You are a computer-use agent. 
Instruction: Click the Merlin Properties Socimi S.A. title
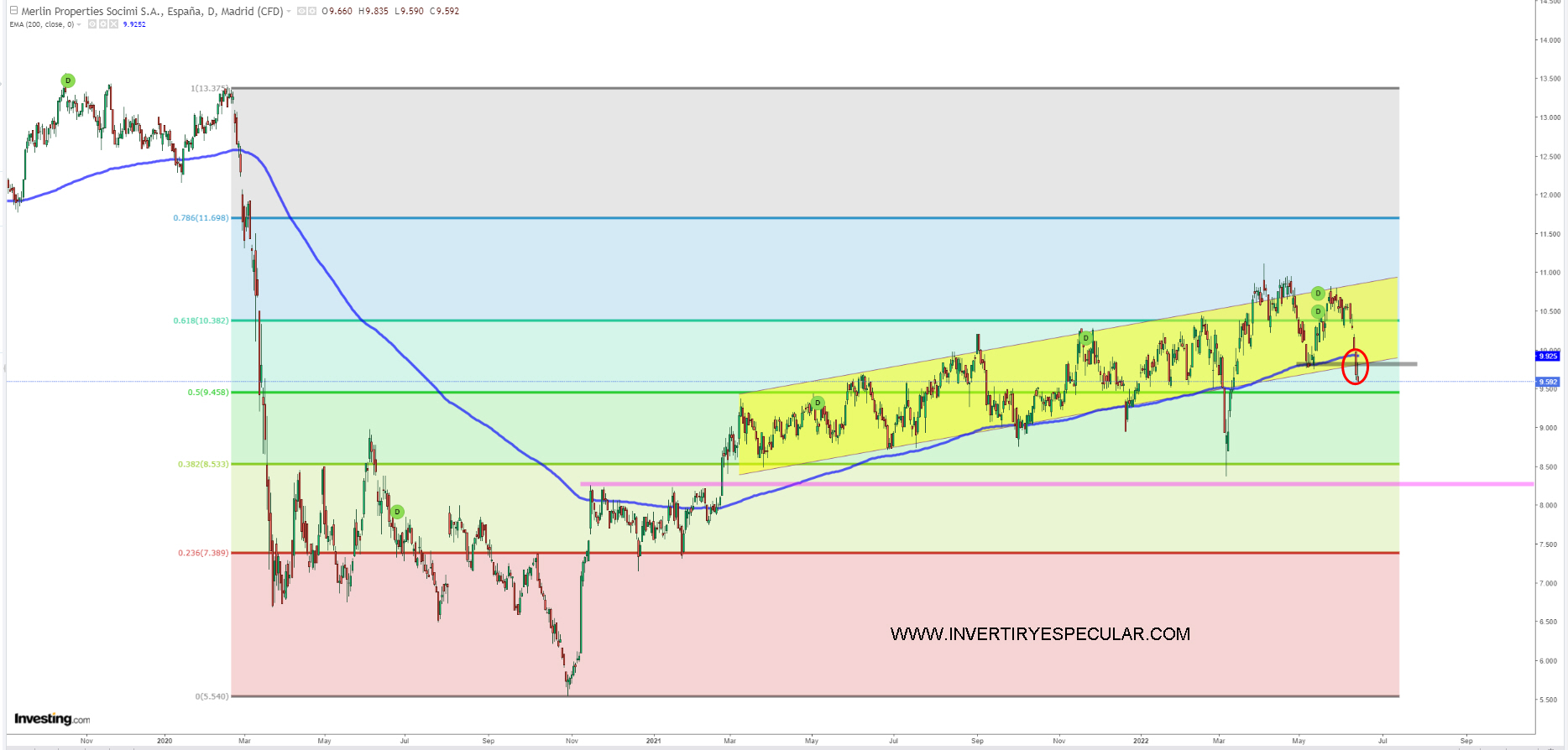(x=151, y=12)
